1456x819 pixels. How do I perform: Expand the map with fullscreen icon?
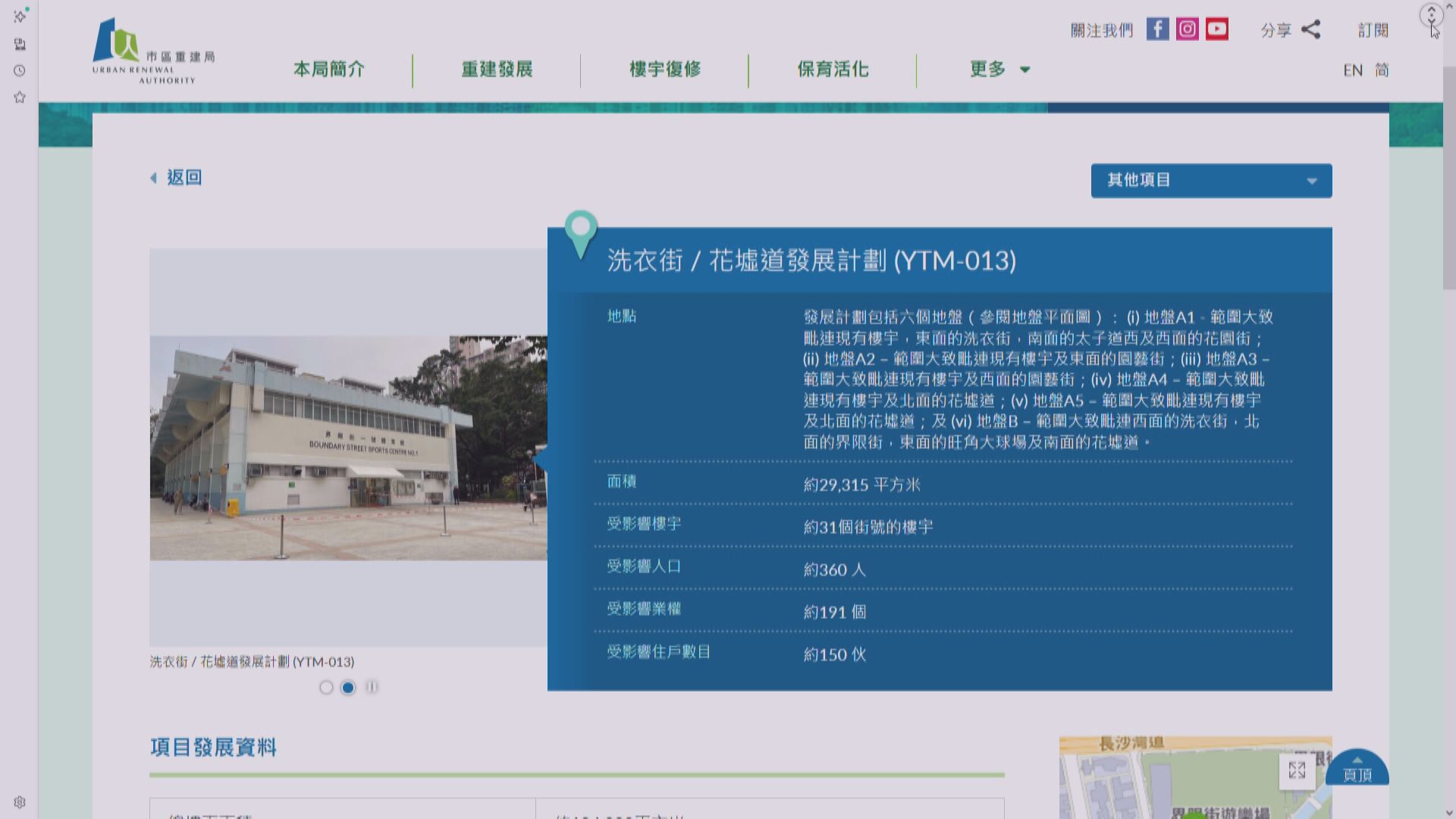[x=1297, y=770]
